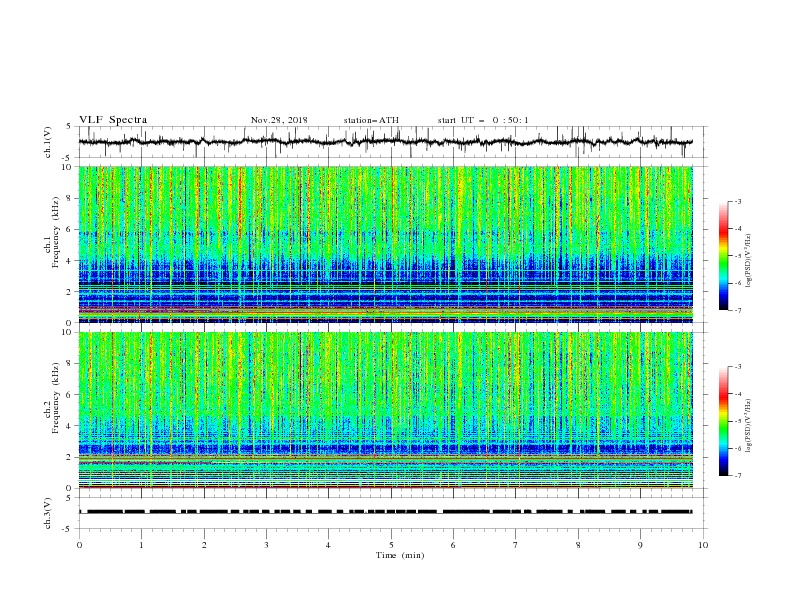Click time axis tick label '0'
This screenshot has height=612, width=792.
pos(79,545)
